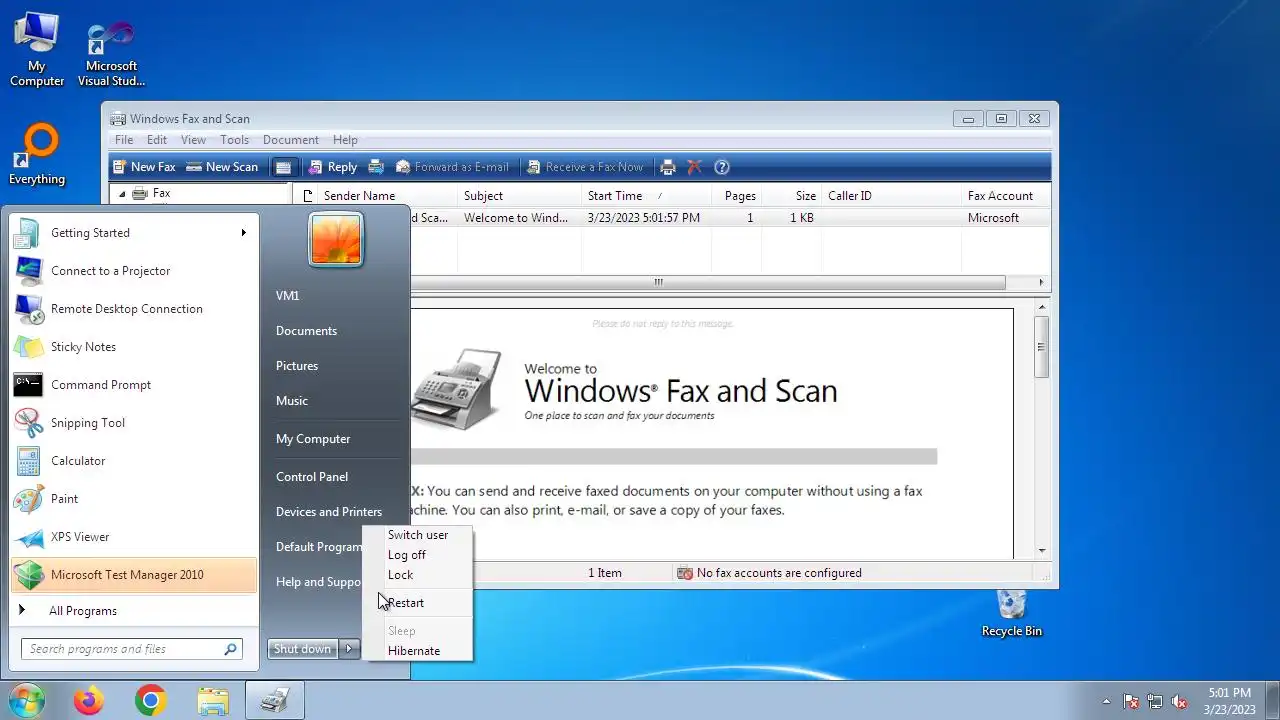Screen dimensions: 1280x720
Task: Select Lock in the power menu
Action: [418, 575]
